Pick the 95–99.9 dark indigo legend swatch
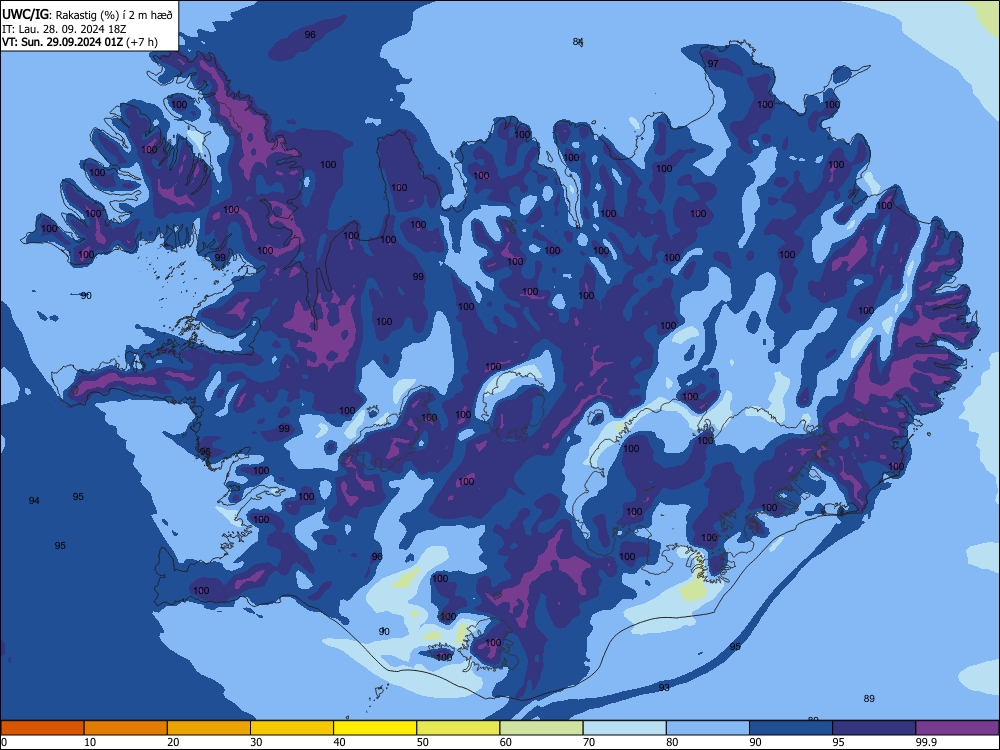Viewport: 1000px width, 750px height. [x=874, y=728]
